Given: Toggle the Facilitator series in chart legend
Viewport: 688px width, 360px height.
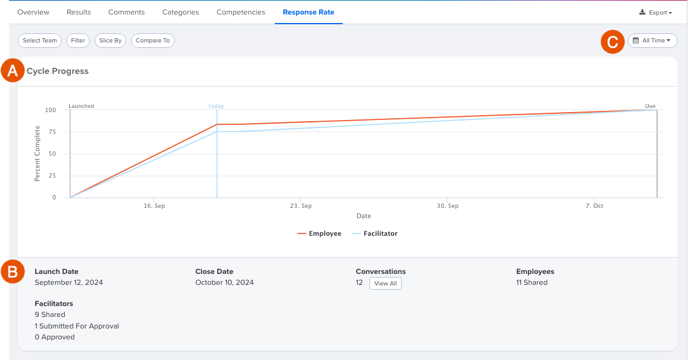Looking at the screenshot, I should click(x=375, y=234).
